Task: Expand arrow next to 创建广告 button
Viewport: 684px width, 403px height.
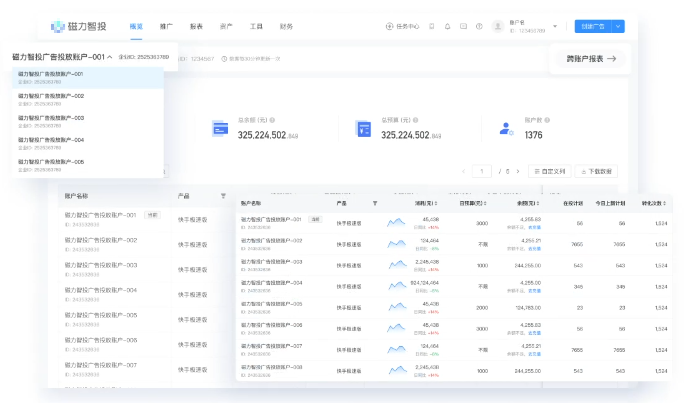Action: [x=617, y=26]
